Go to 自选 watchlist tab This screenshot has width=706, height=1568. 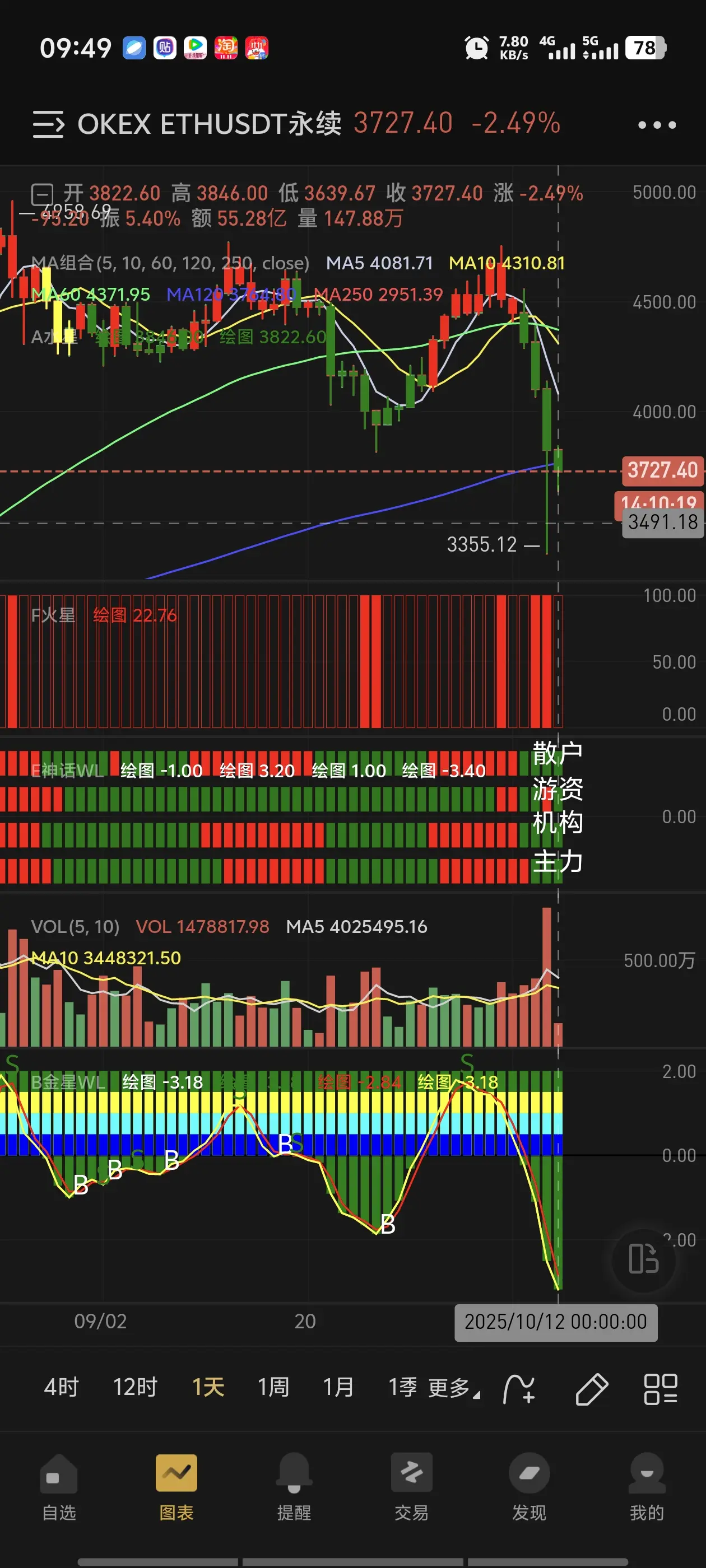[x=58, y=1487]
